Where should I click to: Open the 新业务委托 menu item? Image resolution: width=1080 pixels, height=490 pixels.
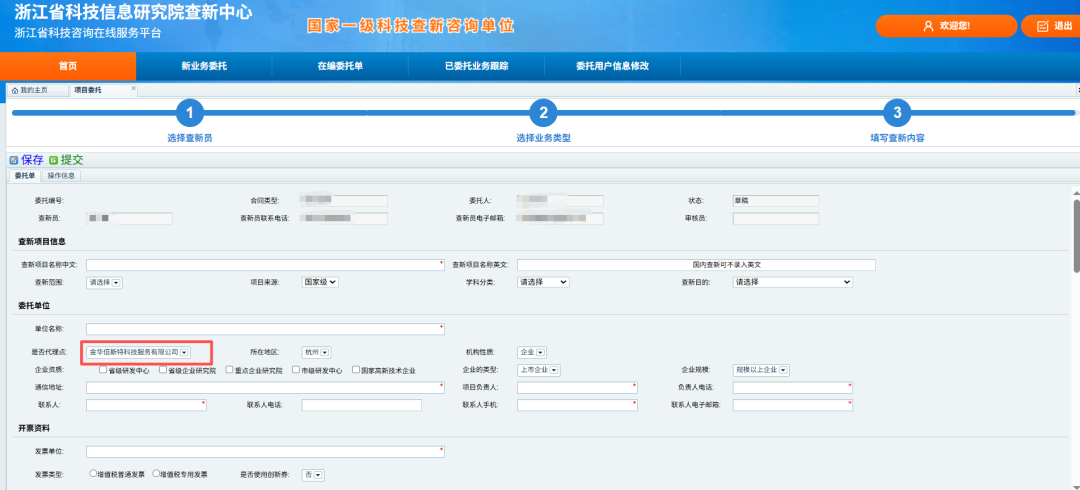click(204, 66)
